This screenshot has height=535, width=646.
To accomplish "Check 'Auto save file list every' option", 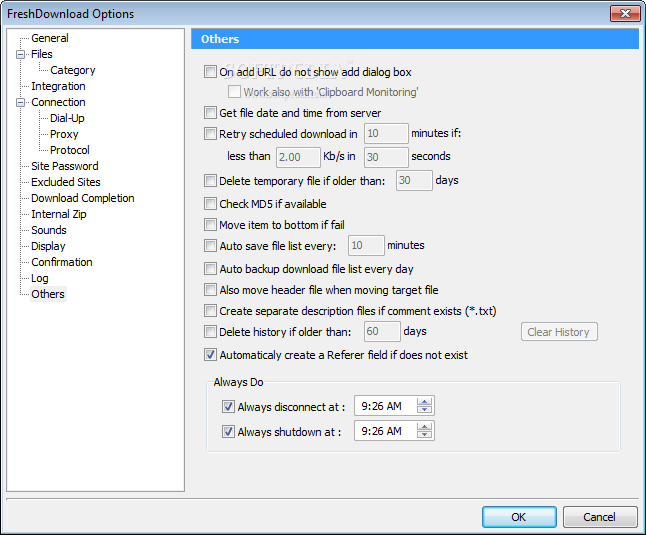I will (x=210, y=246).
